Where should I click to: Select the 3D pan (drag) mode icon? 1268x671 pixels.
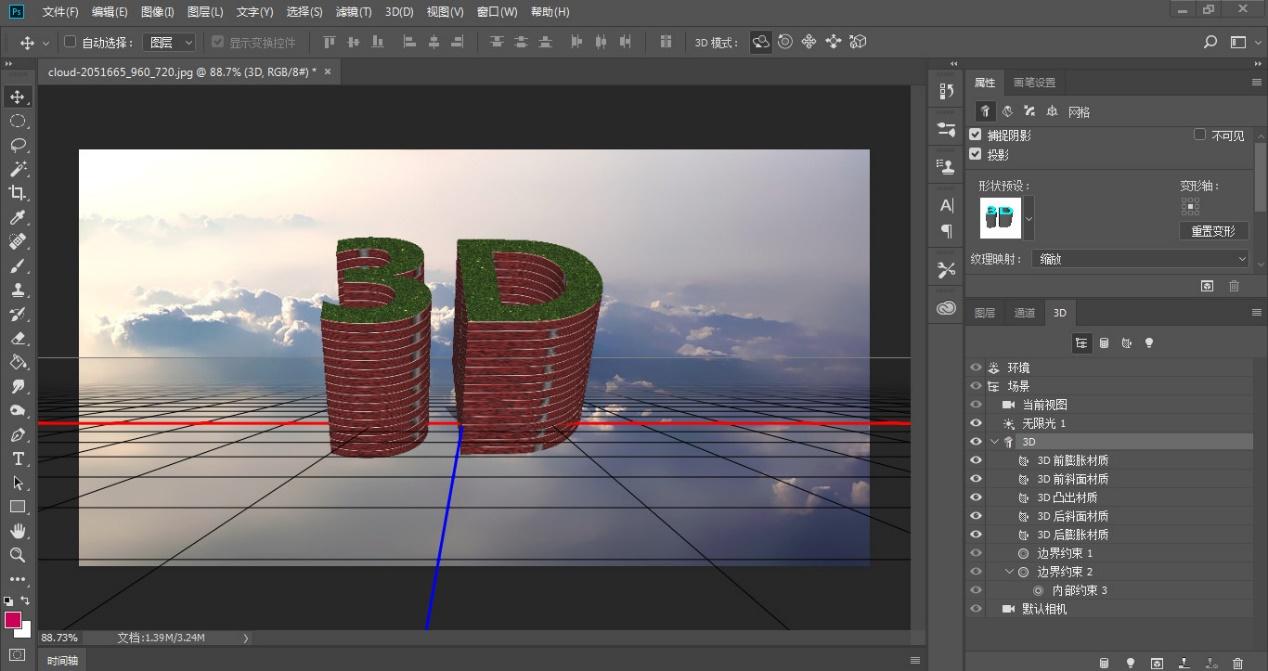[x=809, y=42]
